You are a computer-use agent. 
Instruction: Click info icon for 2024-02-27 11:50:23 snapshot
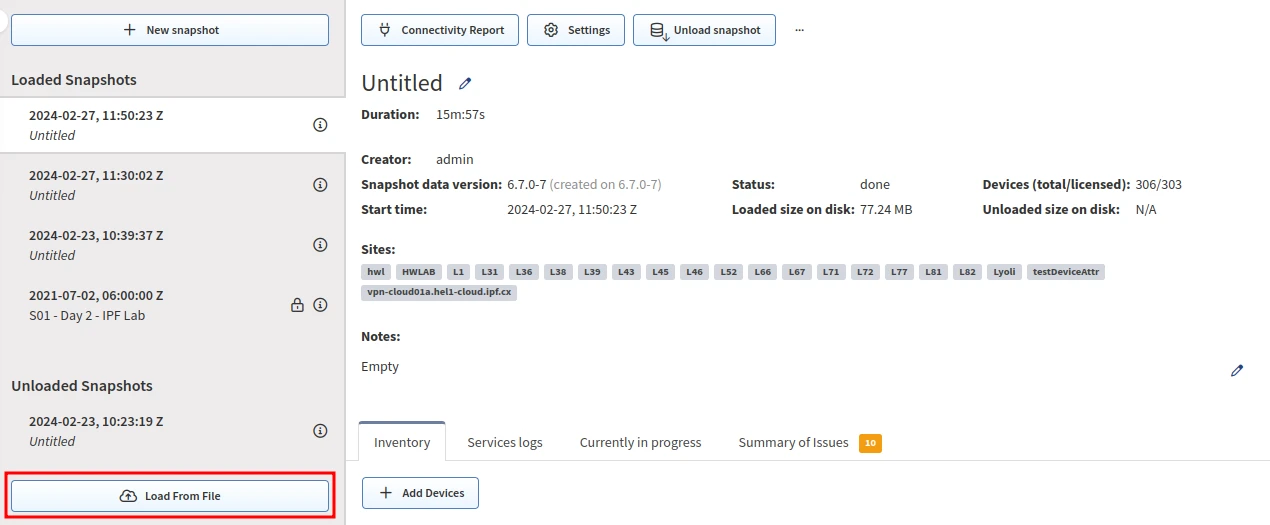tap(320, 125)
